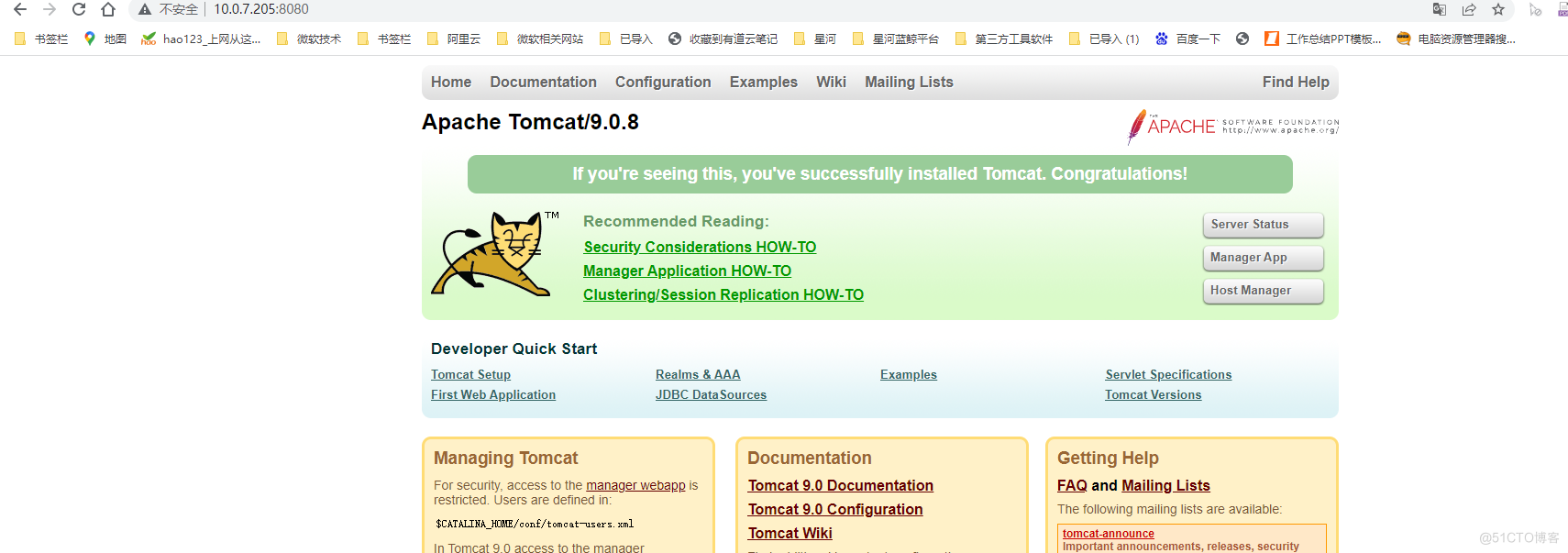1568x553 pixels.
Task: Click the green Congratulations banner
Action: [880, 174]
